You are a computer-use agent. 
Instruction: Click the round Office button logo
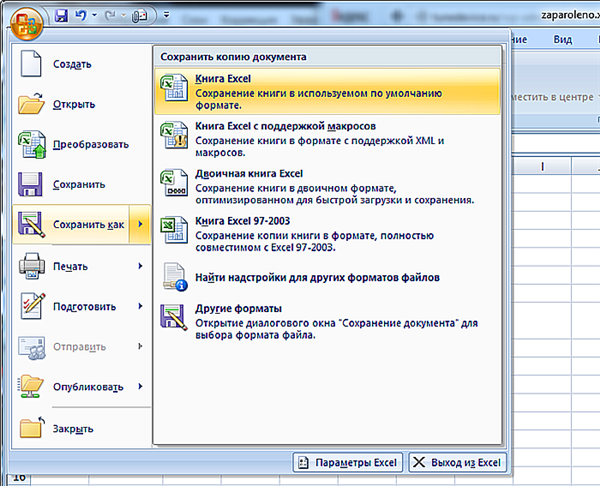[26, 23]
